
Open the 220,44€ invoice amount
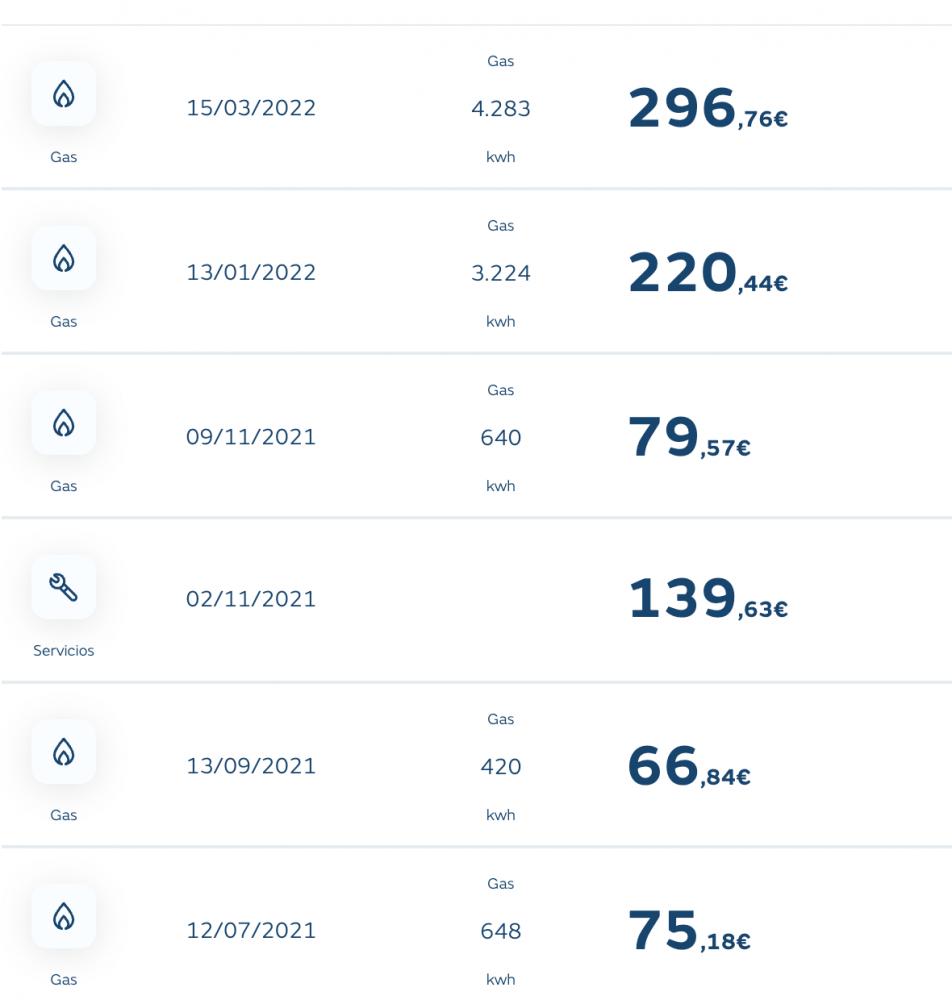click(708, 273)
